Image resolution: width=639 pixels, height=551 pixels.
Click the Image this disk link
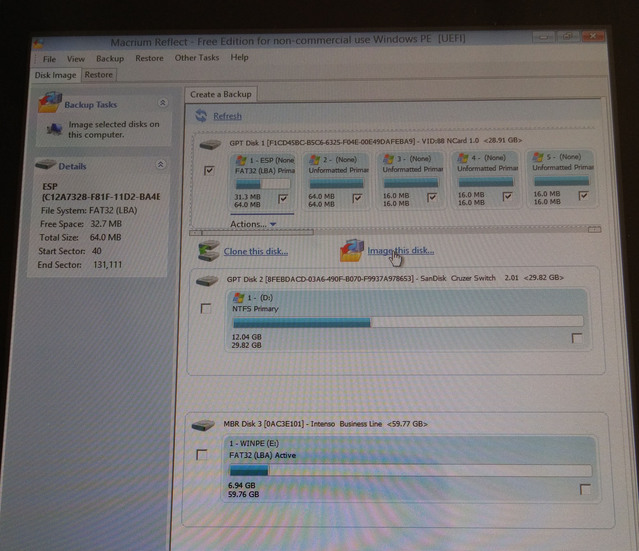click(401, 251)
